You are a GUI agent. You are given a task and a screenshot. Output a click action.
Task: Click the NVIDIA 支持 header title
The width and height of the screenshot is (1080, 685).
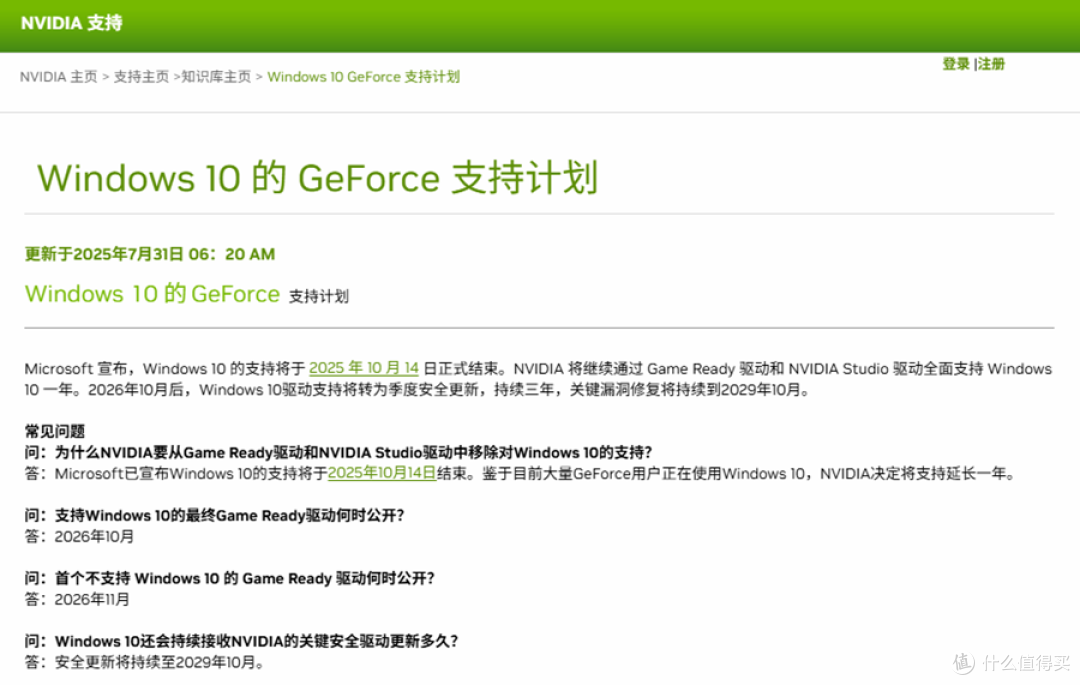tap(72, 23)
